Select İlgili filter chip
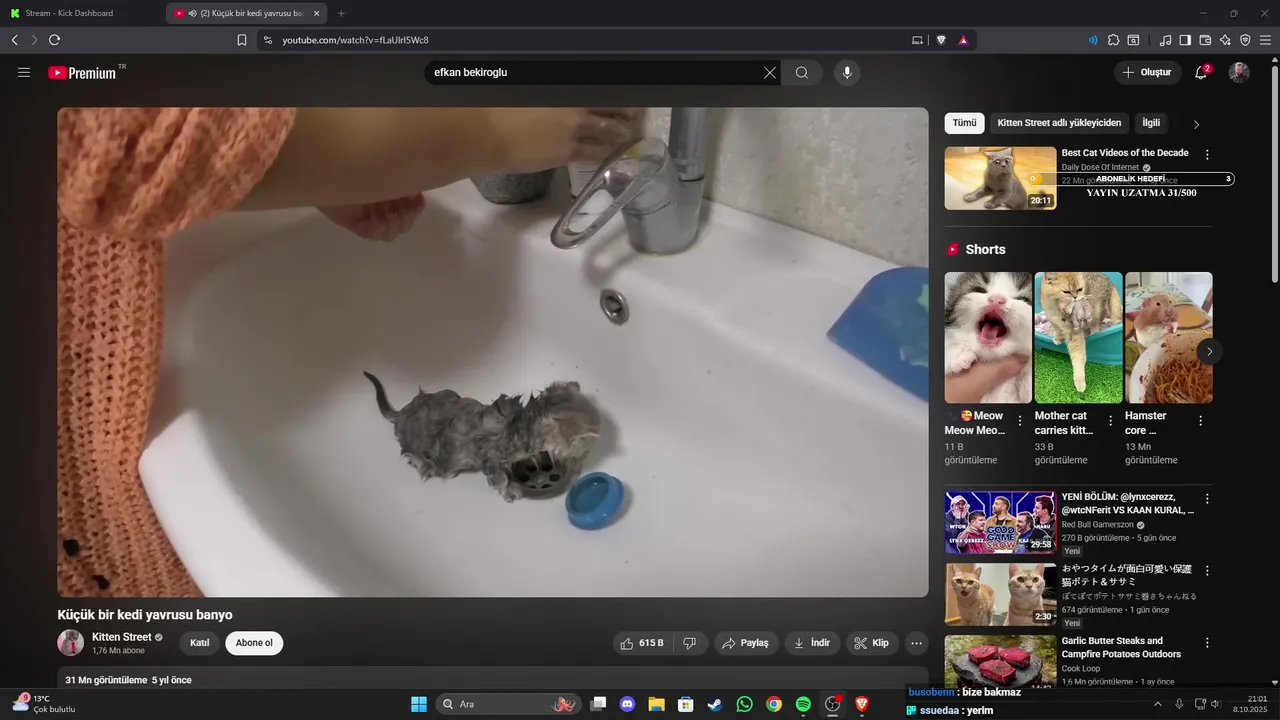Image resolution: width=1280 pixels, height=720 pixels. coord(1151,123)
